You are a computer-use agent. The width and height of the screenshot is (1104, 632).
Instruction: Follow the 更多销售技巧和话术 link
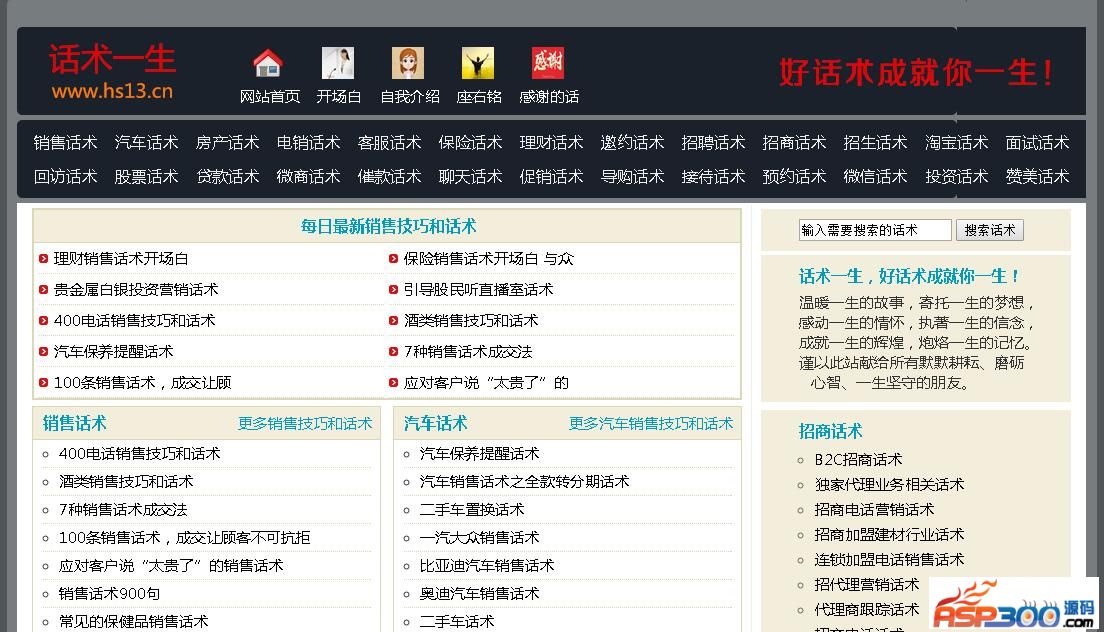[x=304, y=424]
